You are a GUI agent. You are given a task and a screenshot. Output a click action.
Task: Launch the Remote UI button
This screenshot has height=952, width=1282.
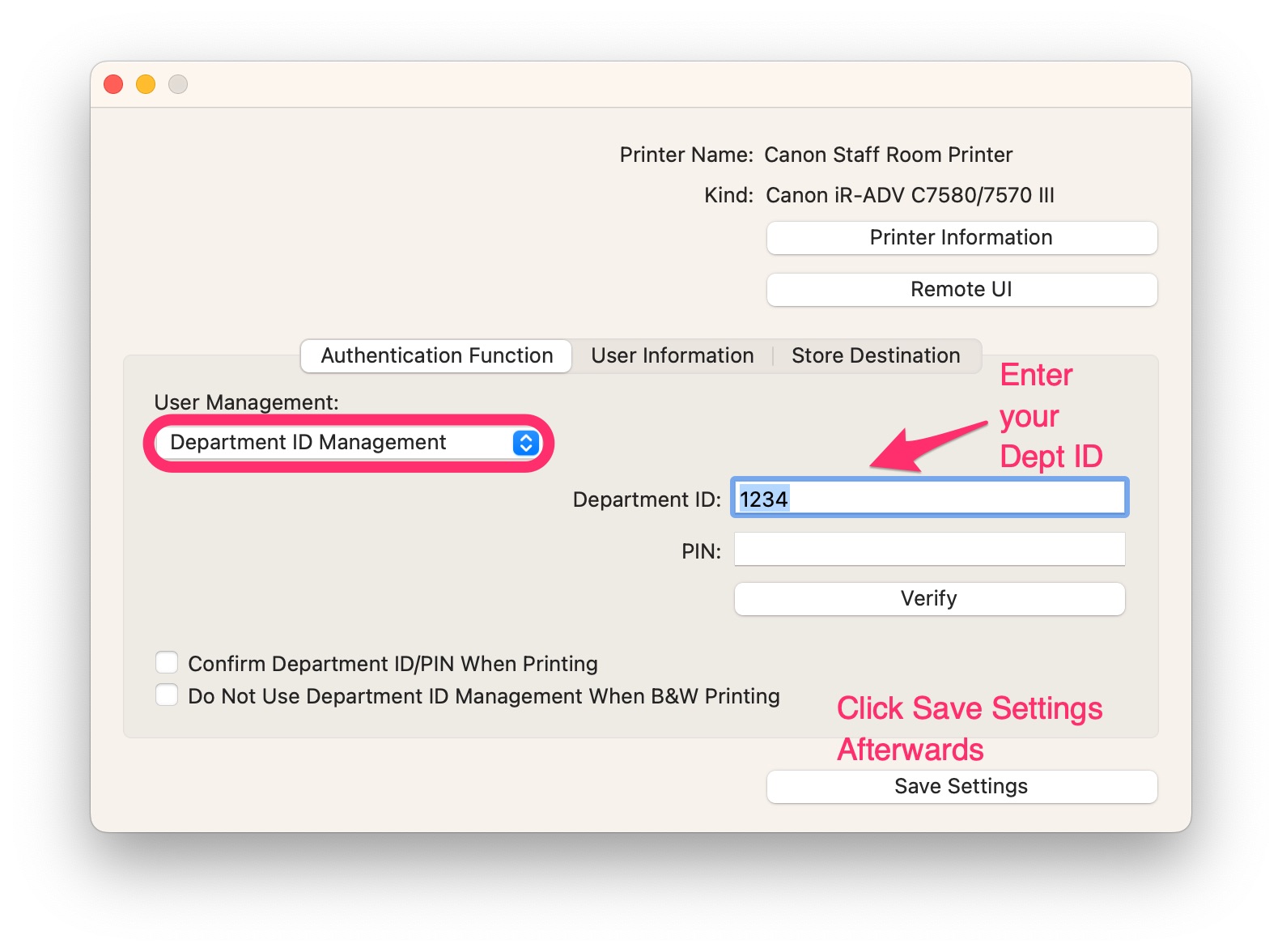[961, 290]
